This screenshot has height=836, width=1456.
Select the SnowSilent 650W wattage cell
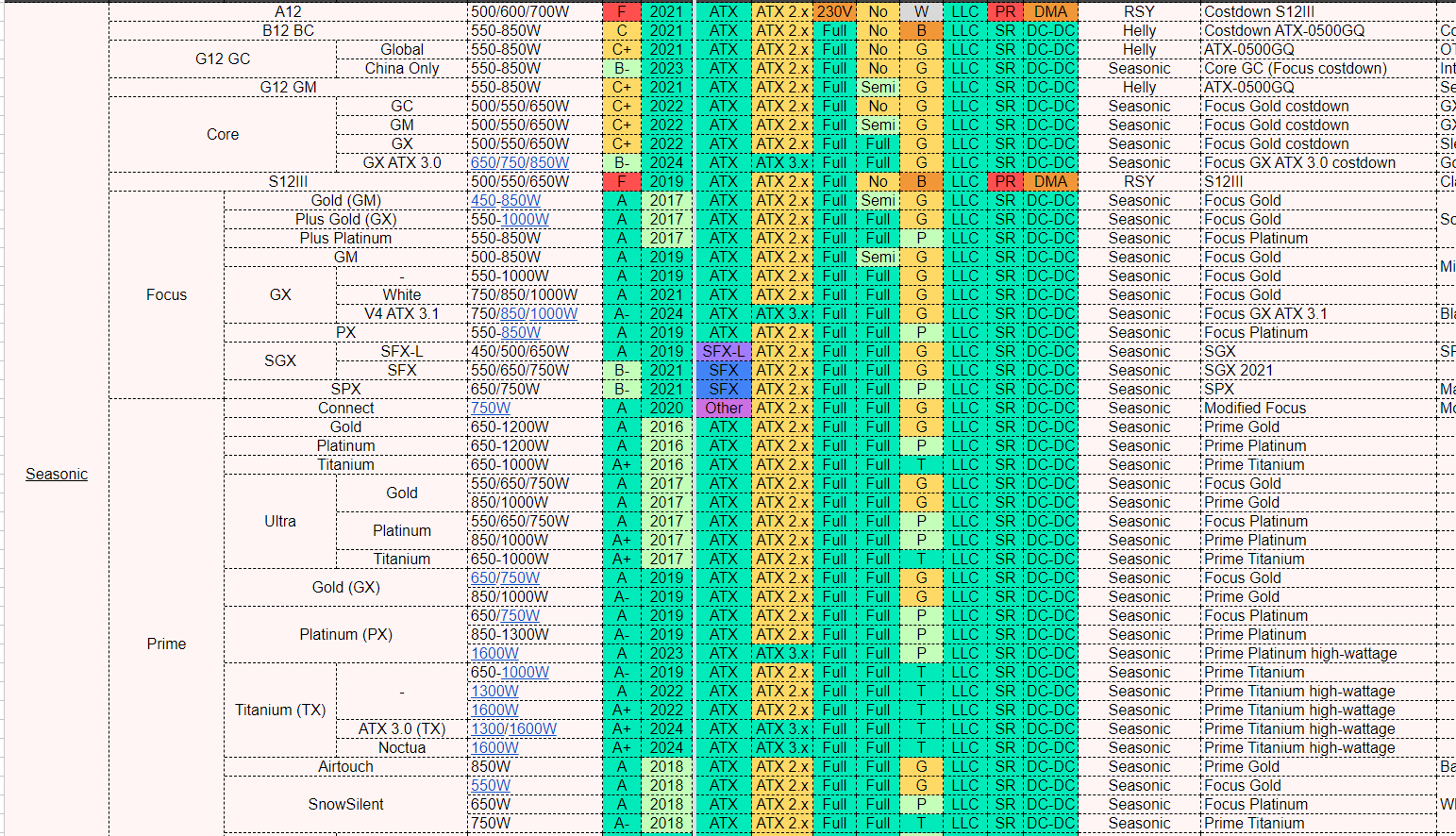535,804
